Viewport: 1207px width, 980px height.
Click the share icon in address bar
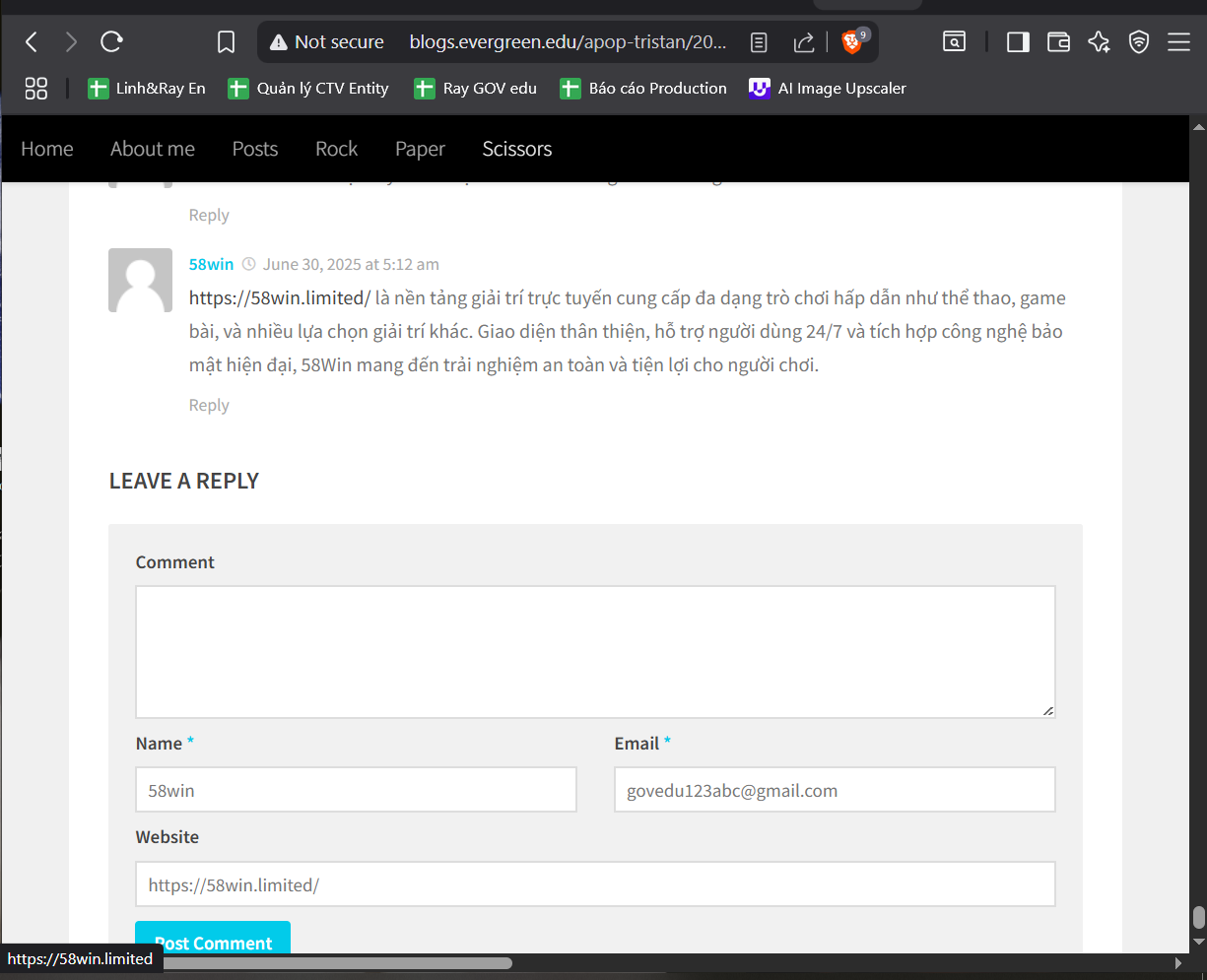click(803, 42)
